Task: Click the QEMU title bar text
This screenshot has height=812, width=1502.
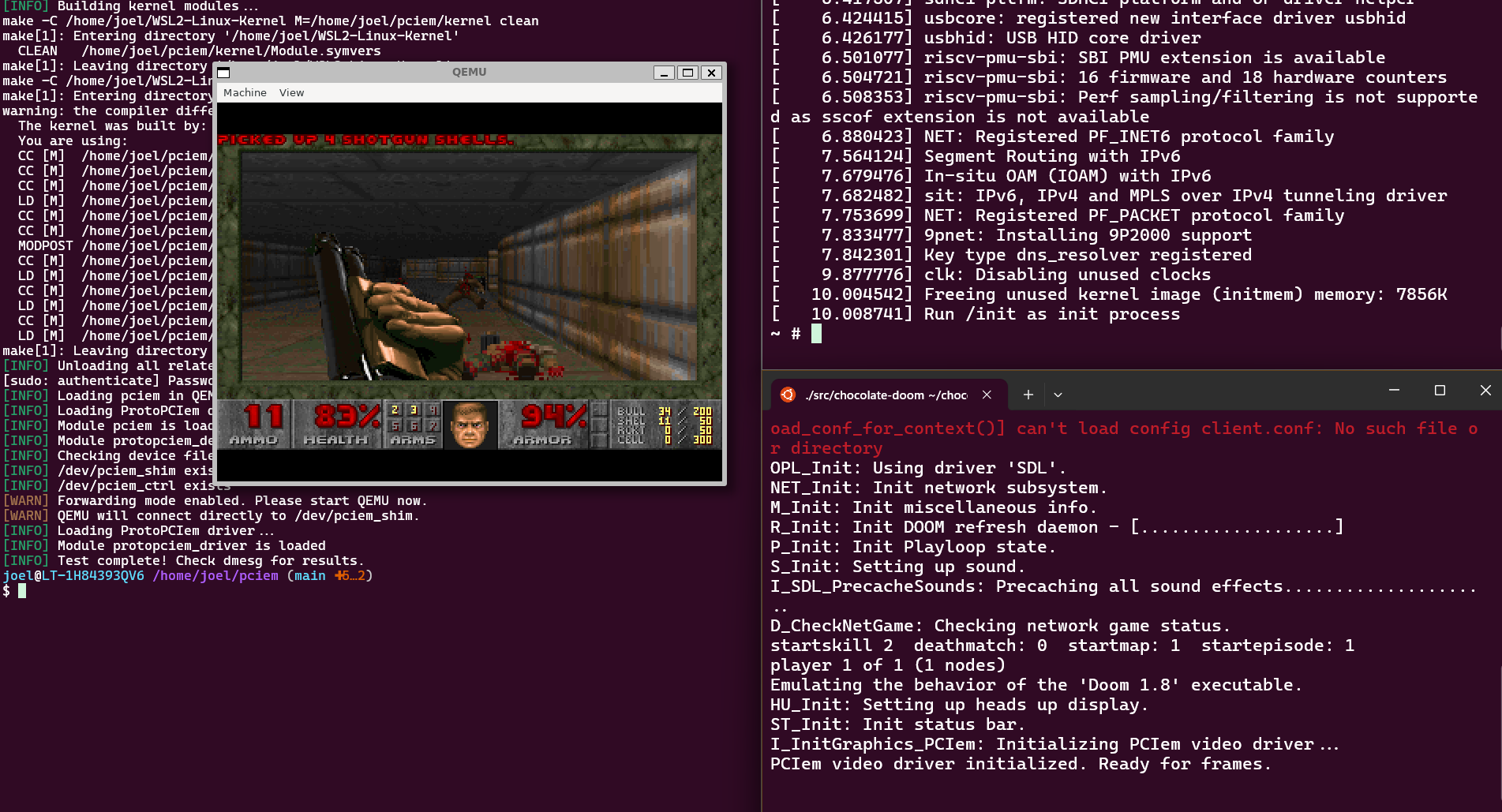Action: [469, 72]
